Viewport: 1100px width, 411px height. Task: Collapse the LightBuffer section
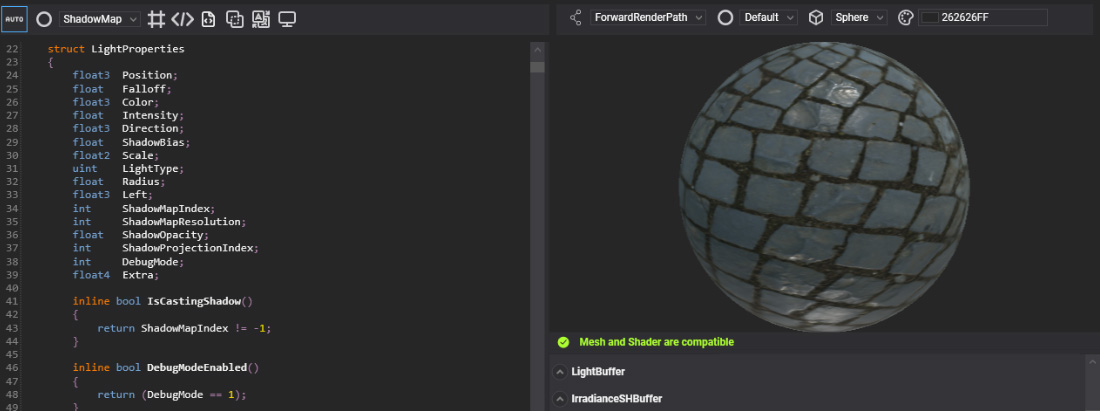(x=560, y=372)
